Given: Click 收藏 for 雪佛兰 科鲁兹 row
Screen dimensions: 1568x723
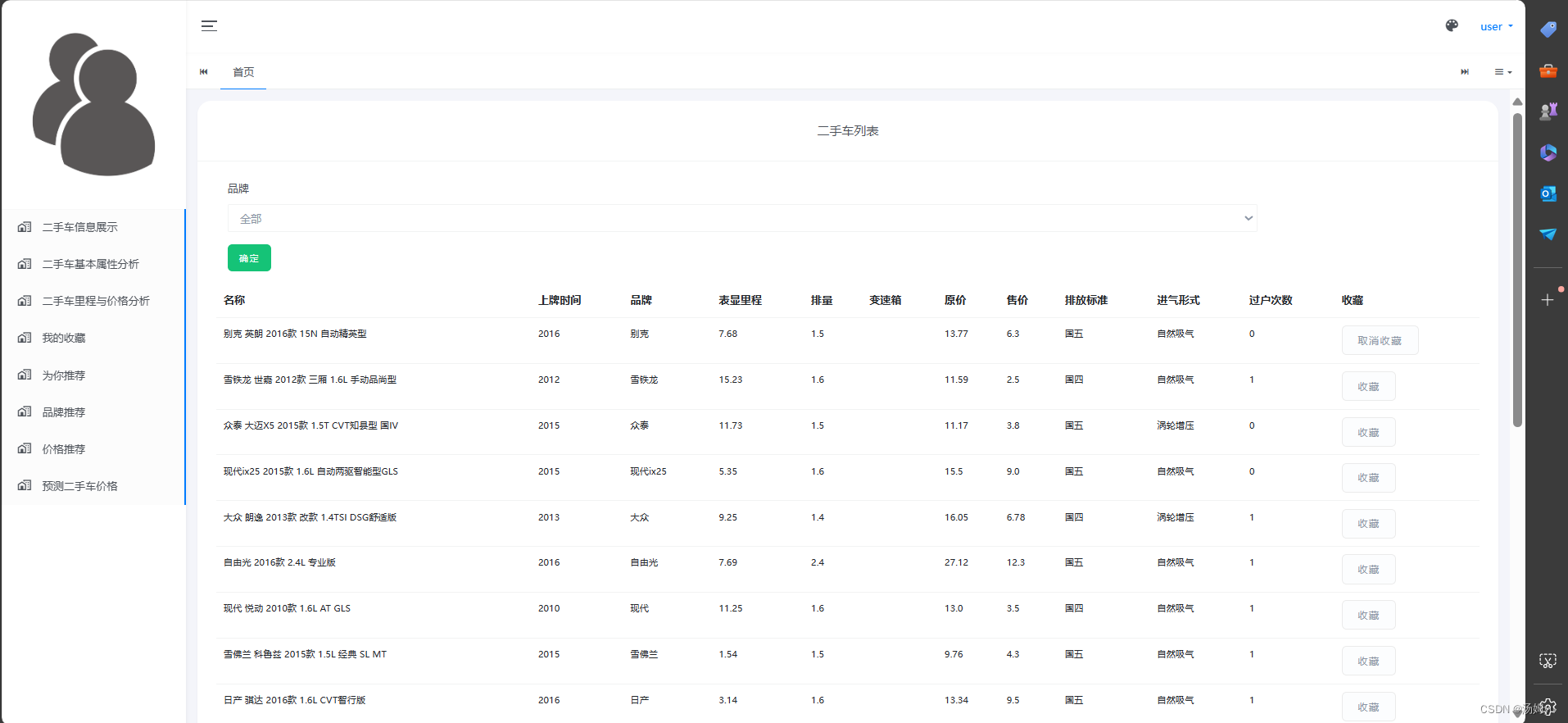Looking at the screenshot, I should 1368,662.
